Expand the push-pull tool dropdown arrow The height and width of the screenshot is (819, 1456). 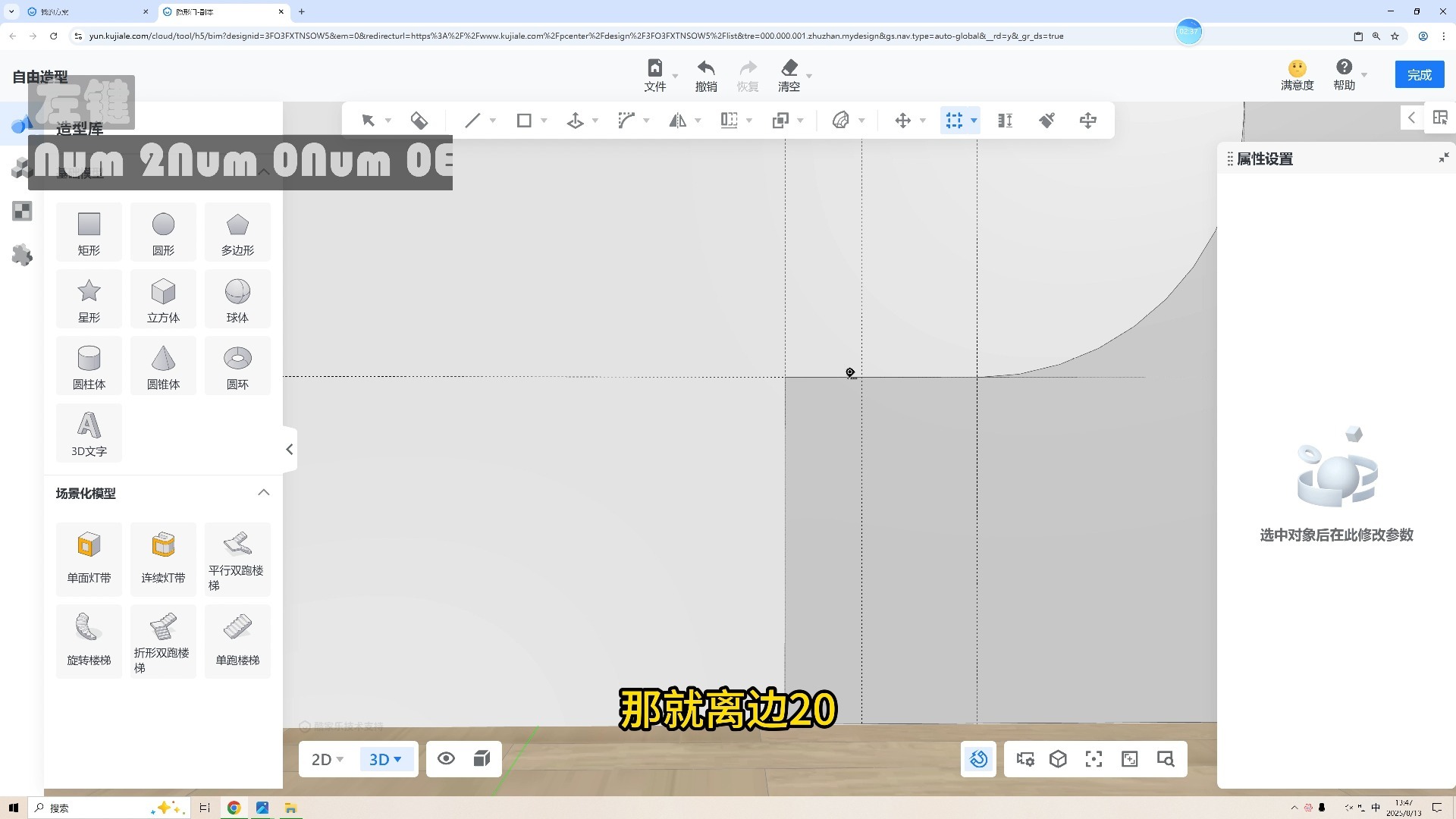pos(595,121)
